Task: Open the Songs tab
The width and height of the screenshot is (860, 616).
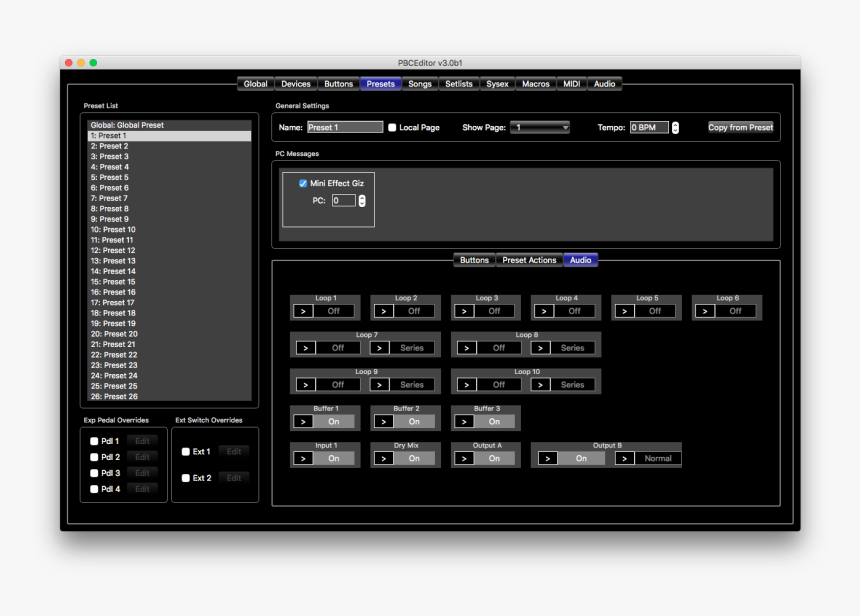Action: pos(420,84)
